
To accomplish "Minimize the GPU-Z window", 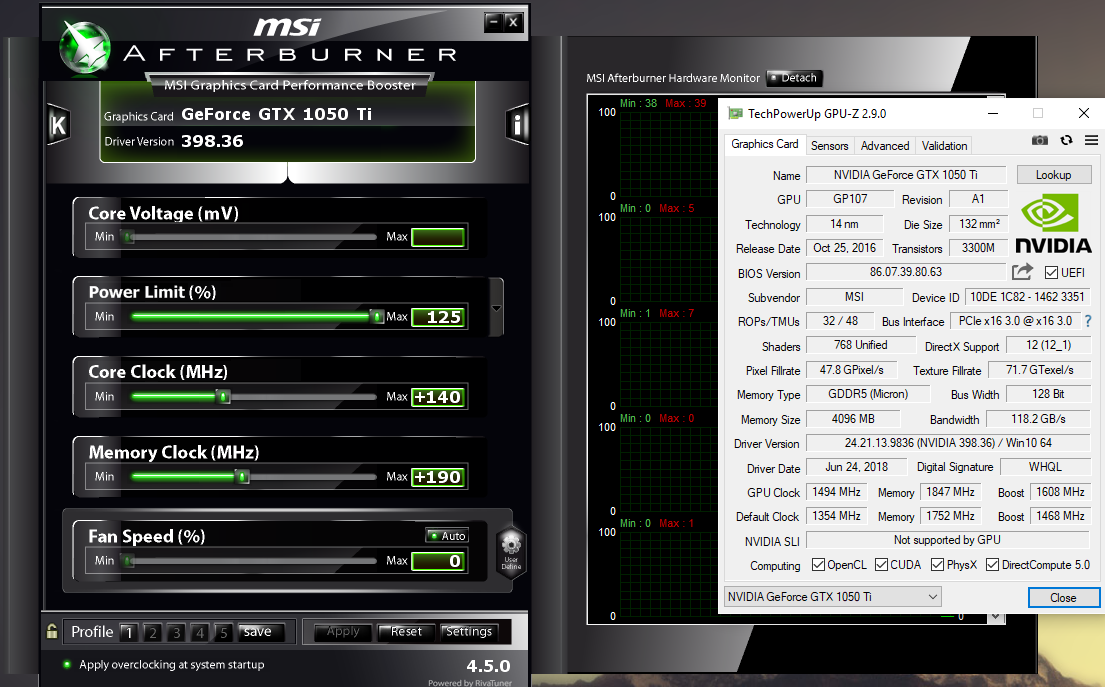I will [993, 113].
